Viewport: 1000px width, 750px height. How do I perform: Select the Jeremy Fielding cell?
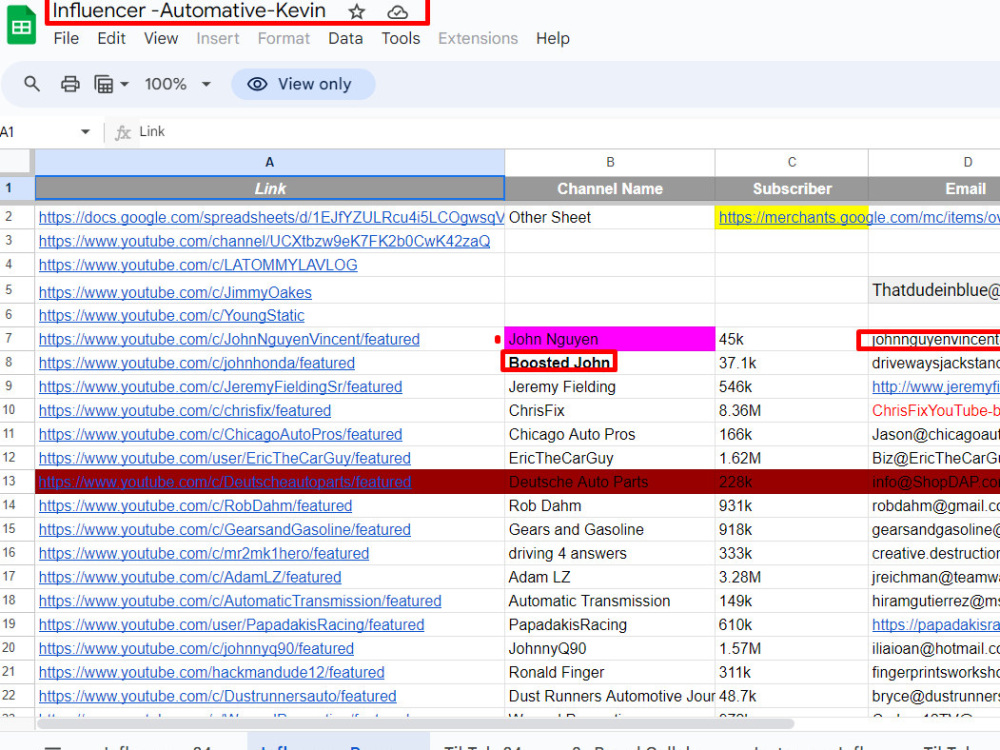pyautogui.click(x=610, y=386)
